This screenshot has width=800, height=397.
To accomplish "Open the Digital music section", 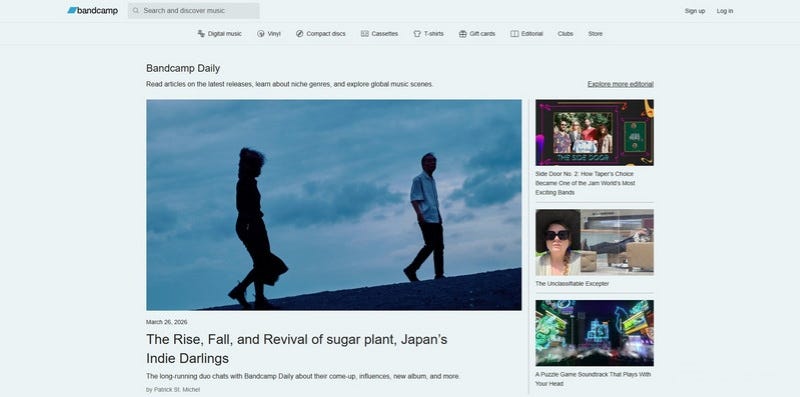I will coord(219,34).
